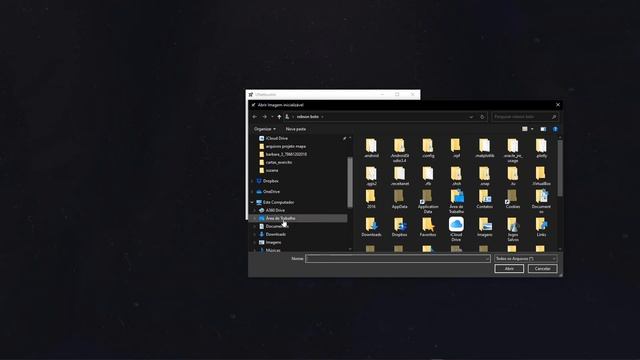Open address bar history dropdown
This screenshot has height=360, width=640.
[x=471, y=117]
